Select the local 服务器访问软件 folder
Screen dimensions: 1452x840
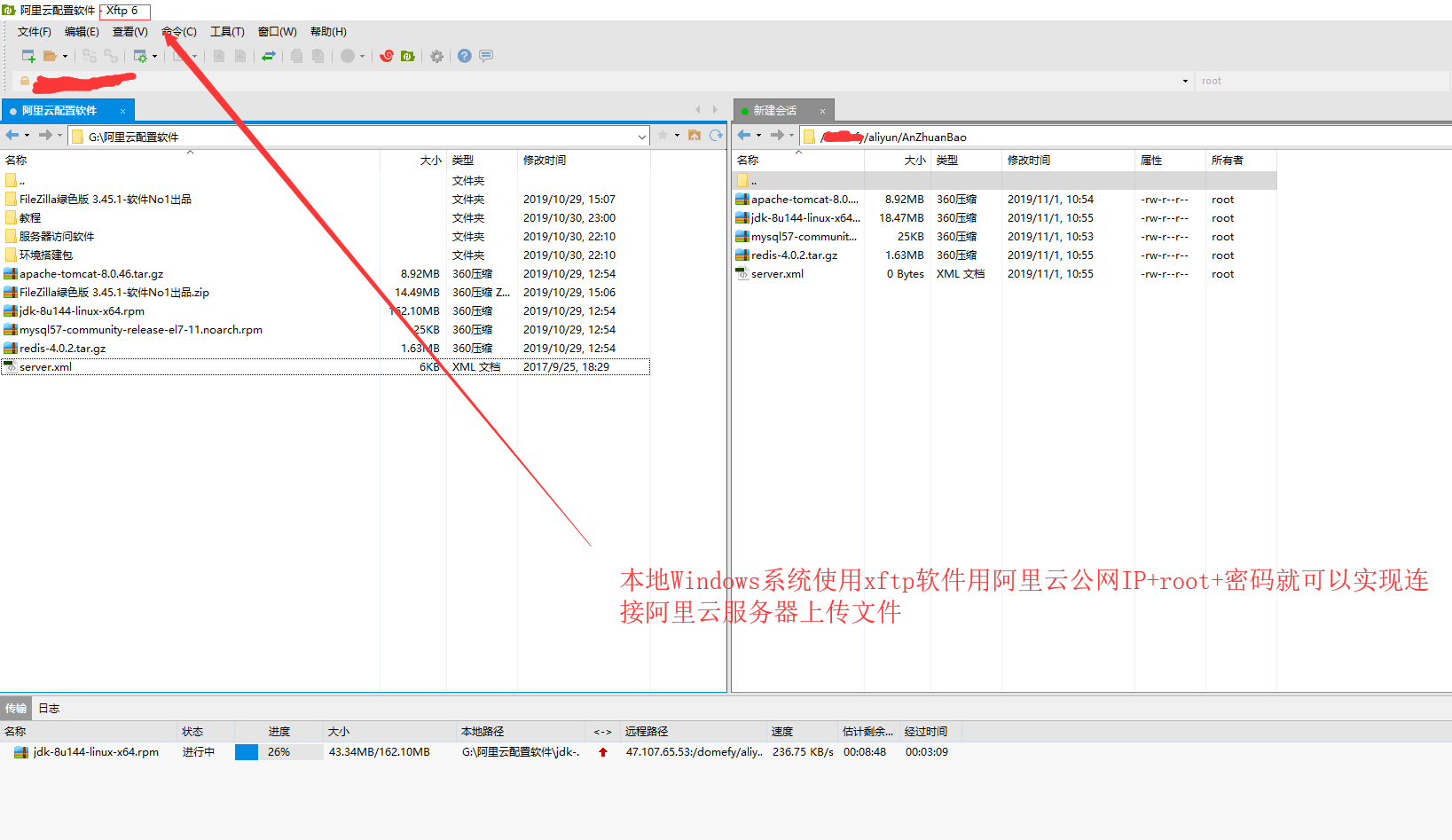[x=57, y=237]
